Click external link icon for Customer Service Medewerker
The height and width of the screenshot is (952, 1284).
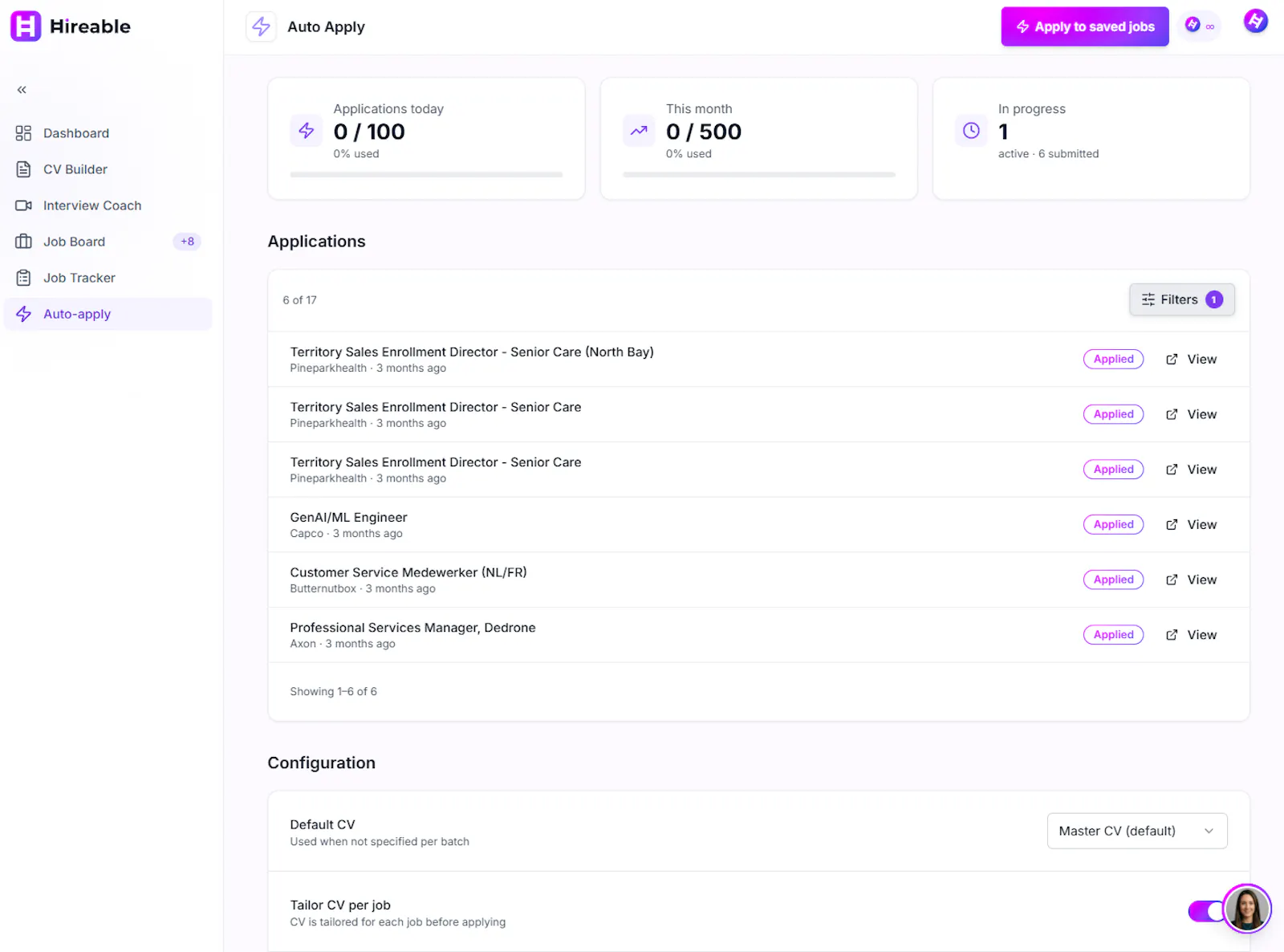[1172, 580]
